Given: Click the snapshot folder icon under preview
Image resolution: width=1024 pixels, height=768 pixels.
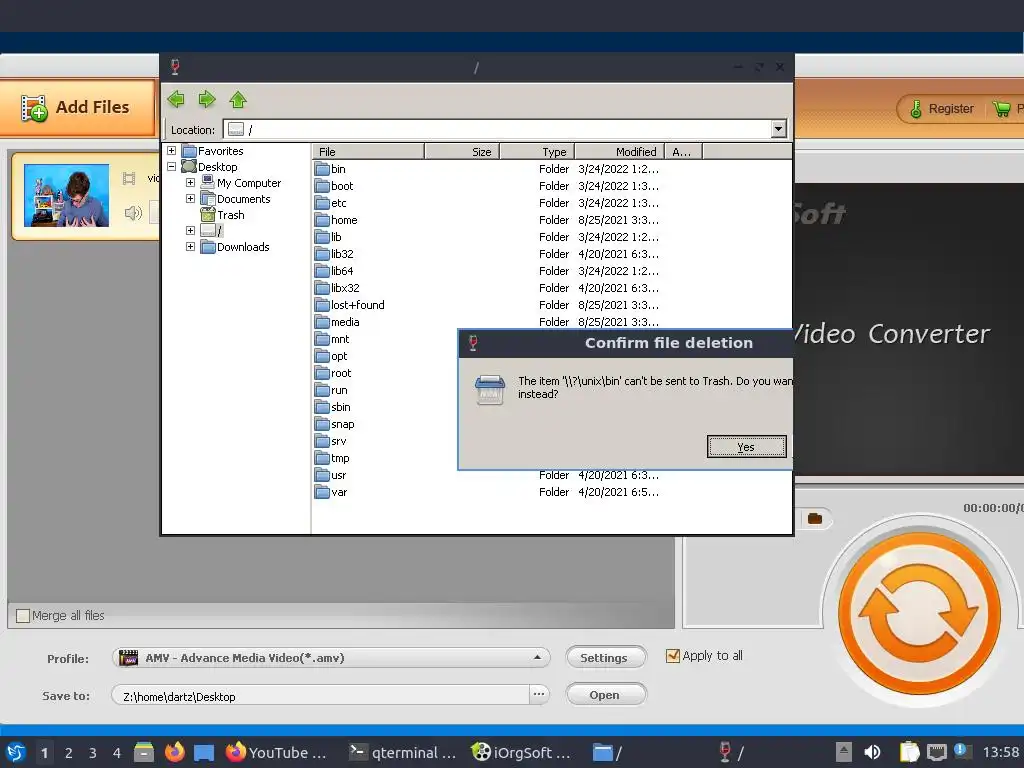Looking at the screenshot, I should coord(814,519).
